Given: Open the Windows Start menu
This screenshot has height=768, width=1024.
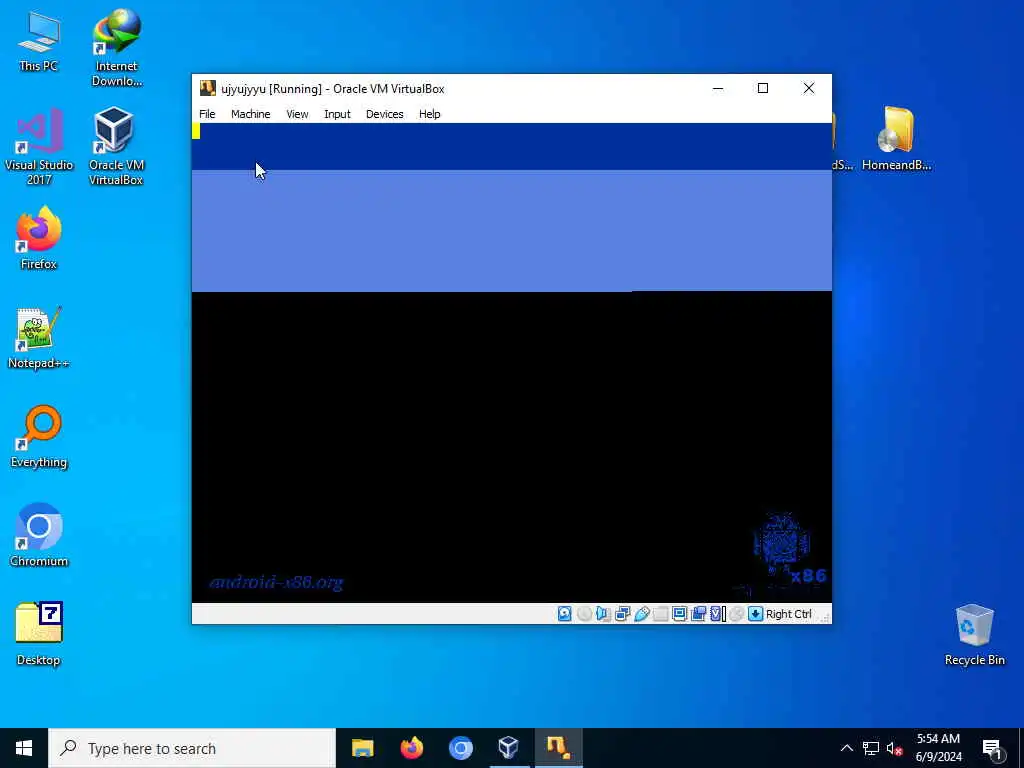Looking at the screenshot, I should click(x=24, y=748).
